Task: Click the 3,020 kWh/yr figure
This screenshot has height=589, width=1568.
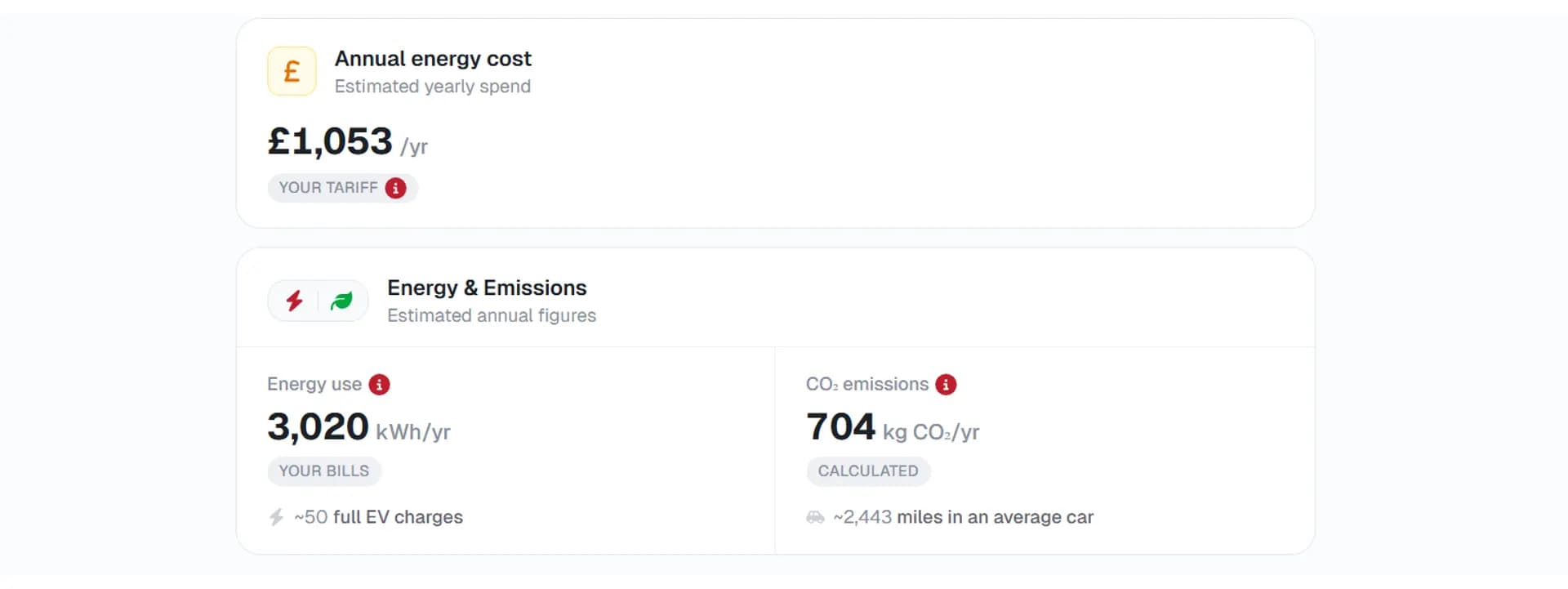Action: point(318,426)
